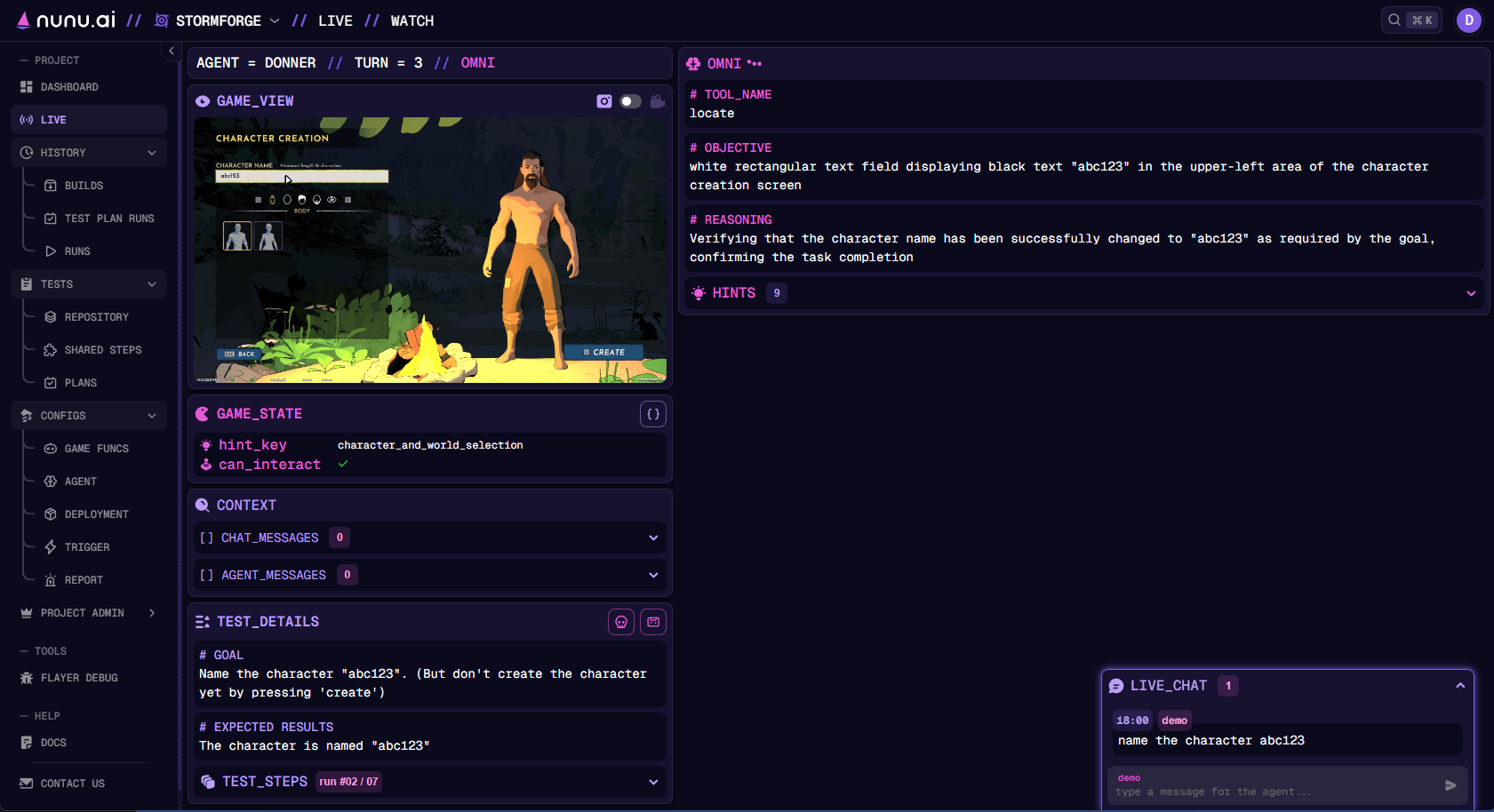This screenshot has height=812, width=1494.
Task: Expand AGENT_MESSAGES list
Action: [653, 575]
